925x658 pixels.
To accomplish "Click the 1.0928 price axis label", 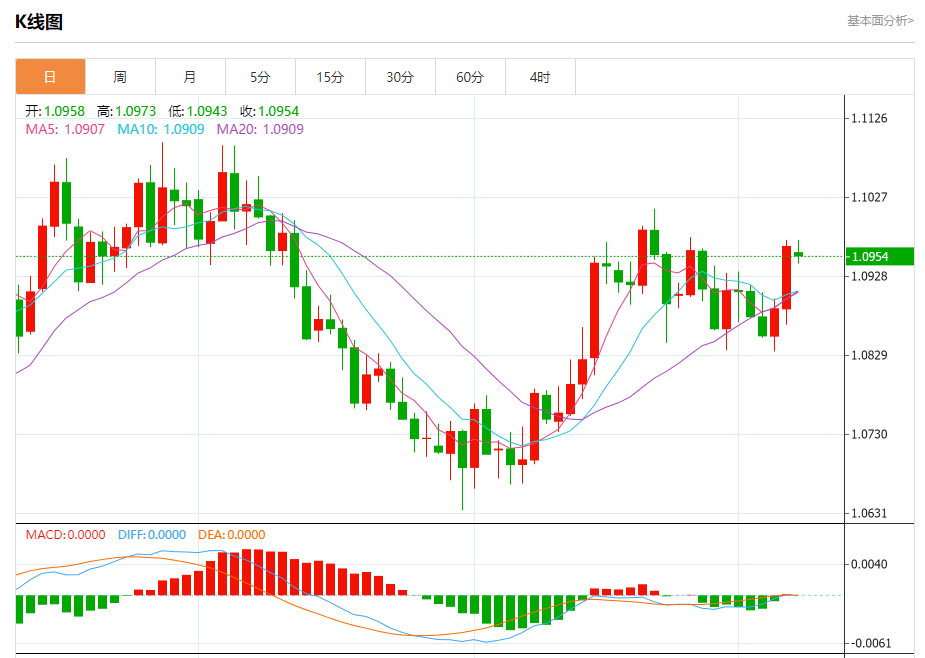I will (870, 276).
